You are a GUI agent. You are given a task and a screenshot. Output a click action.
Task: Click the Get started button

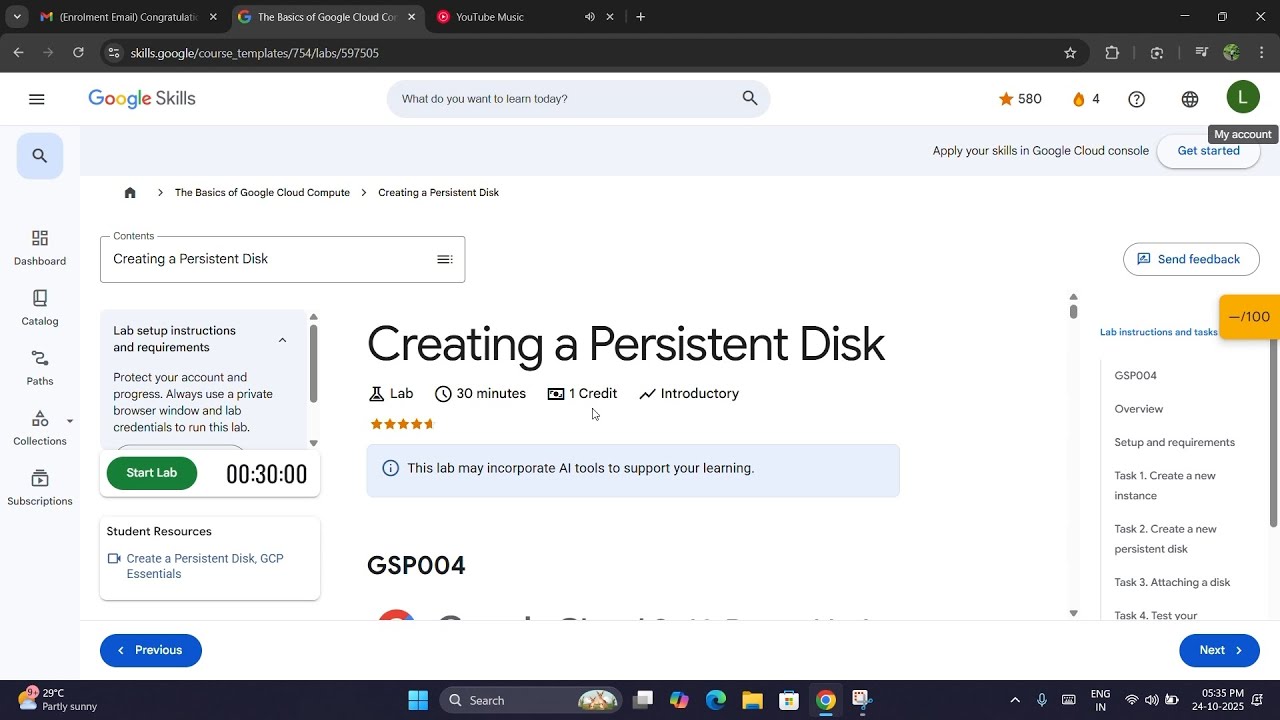click(1208, 151)
